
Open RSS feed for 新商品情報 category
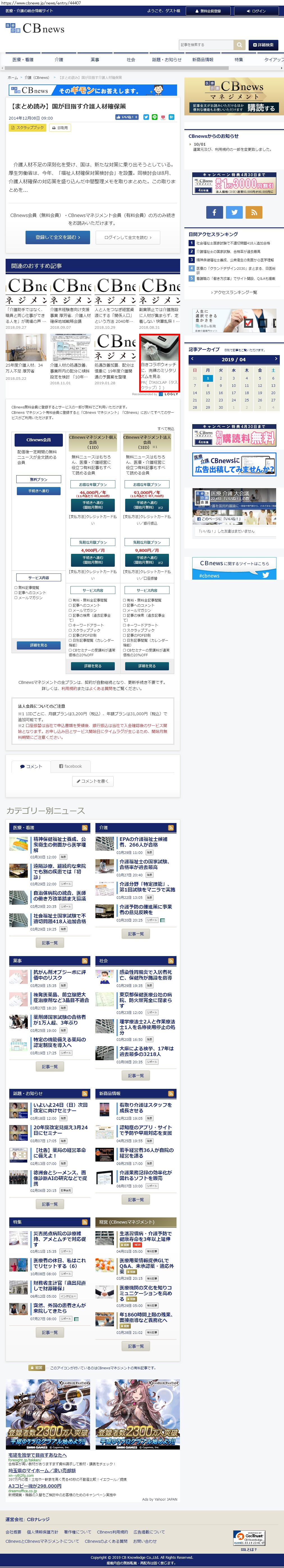point(171,1093)
